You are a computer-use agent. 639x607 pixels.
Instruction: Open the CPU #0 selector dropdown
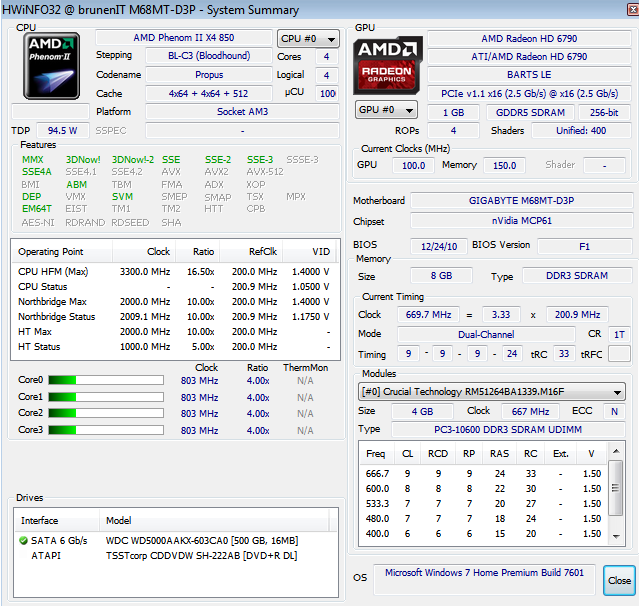click(x=308, y=39)
